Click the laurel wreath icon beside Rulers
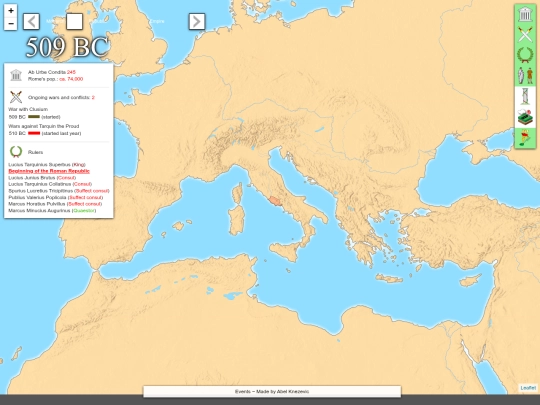 tap(16, 152)
